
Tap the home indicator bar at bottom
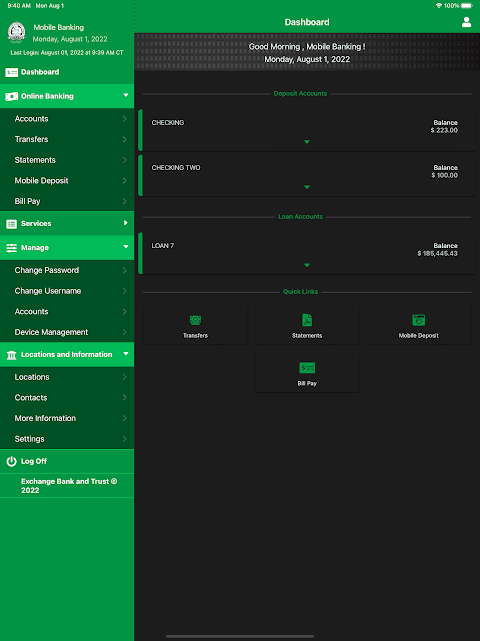pyautogui.click(x=240, y=636)
